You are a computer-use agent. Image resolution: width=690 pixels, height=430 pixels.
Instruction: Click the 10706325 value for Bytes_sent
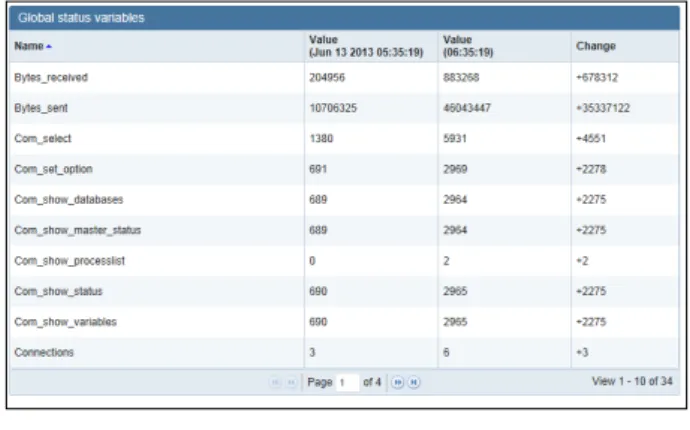[333, 108]
